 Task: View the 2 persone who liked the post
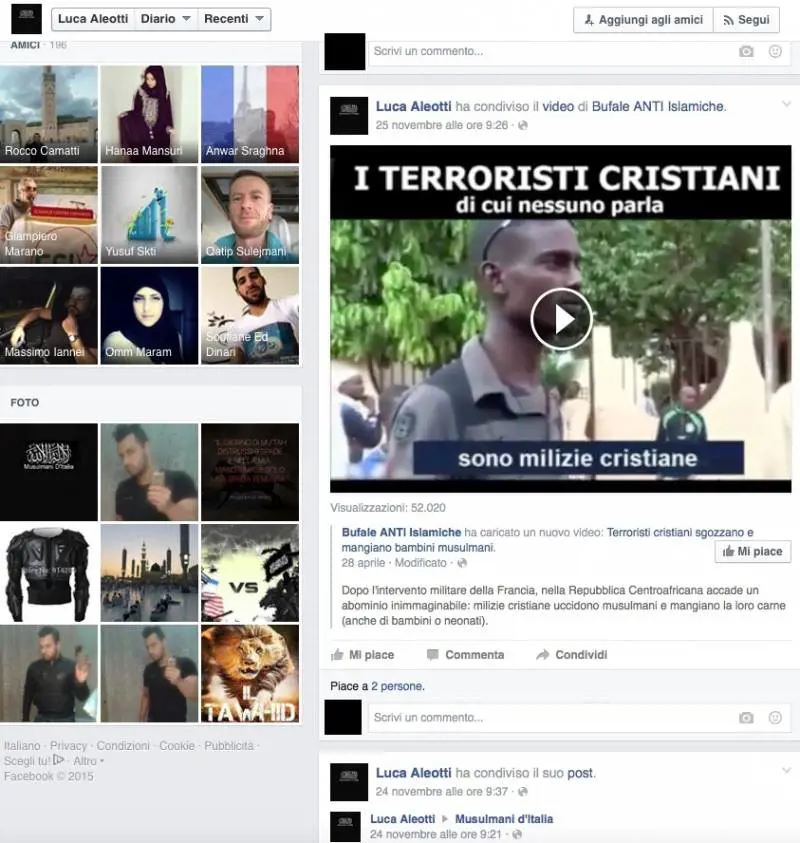pos(397,687)
